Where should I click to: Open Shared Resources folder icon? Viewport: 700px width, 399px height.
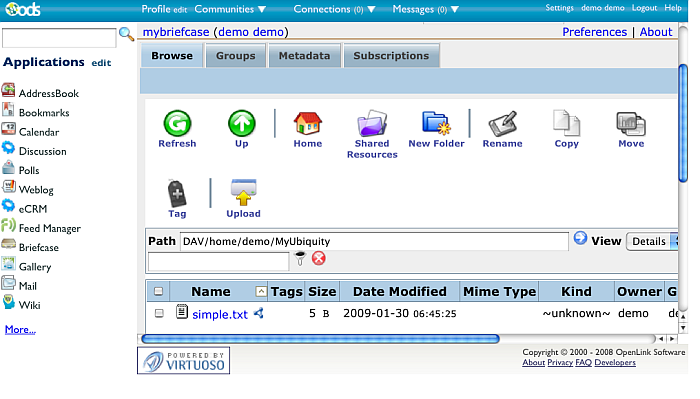(372, 123)
